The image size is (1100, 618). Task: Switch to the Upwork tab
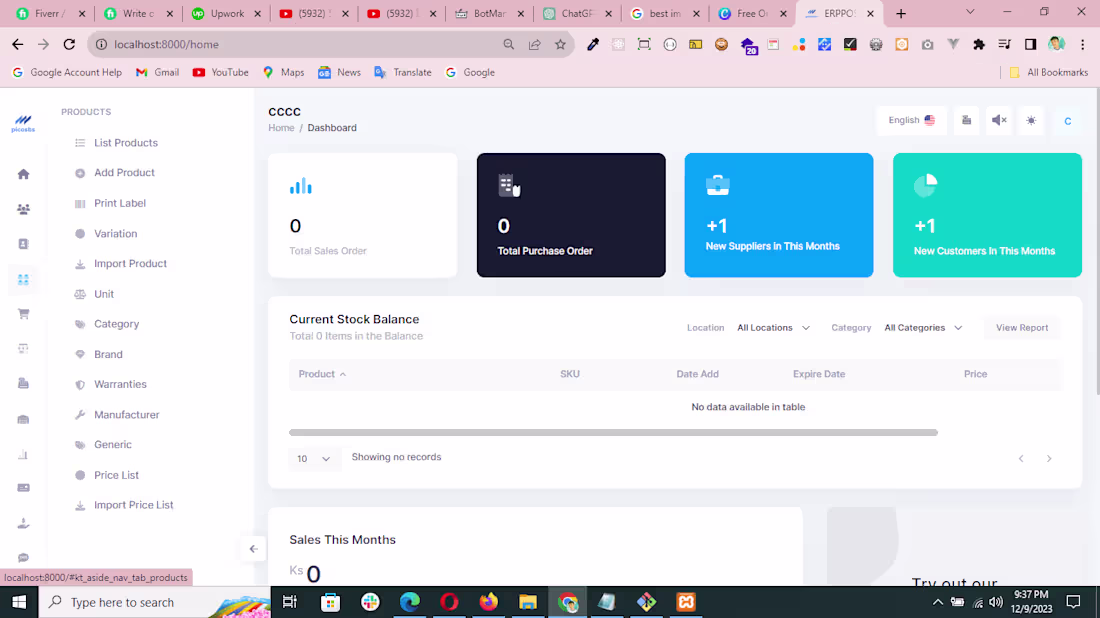click(x=226, y=13)
